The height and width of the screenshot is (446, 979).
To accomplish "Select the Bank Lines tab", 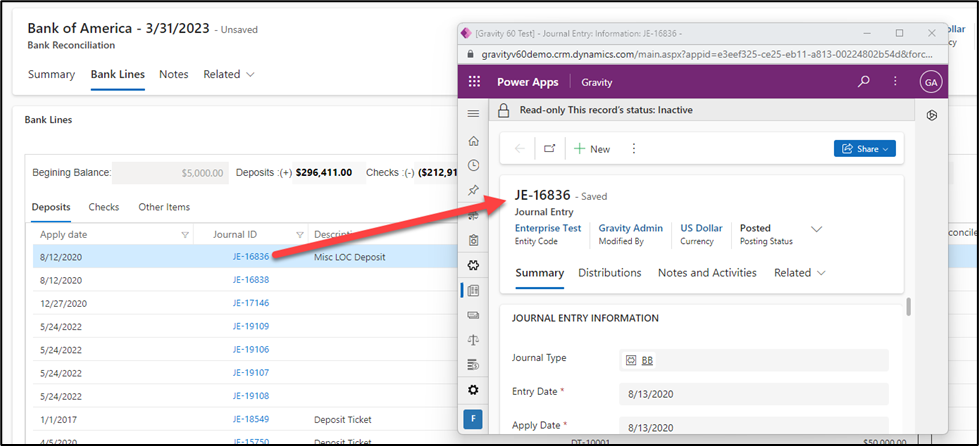I will (118, 74).
